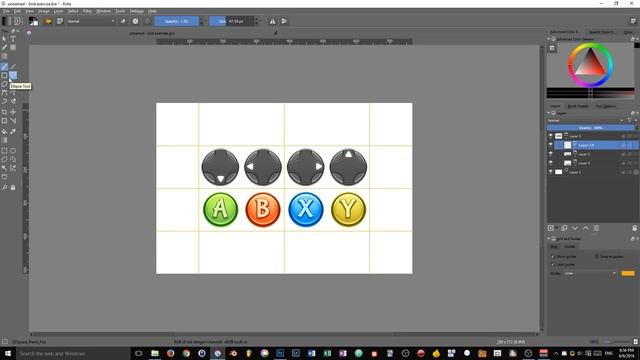Collapse the Advanced Color Selector docker

click(549, 39)
